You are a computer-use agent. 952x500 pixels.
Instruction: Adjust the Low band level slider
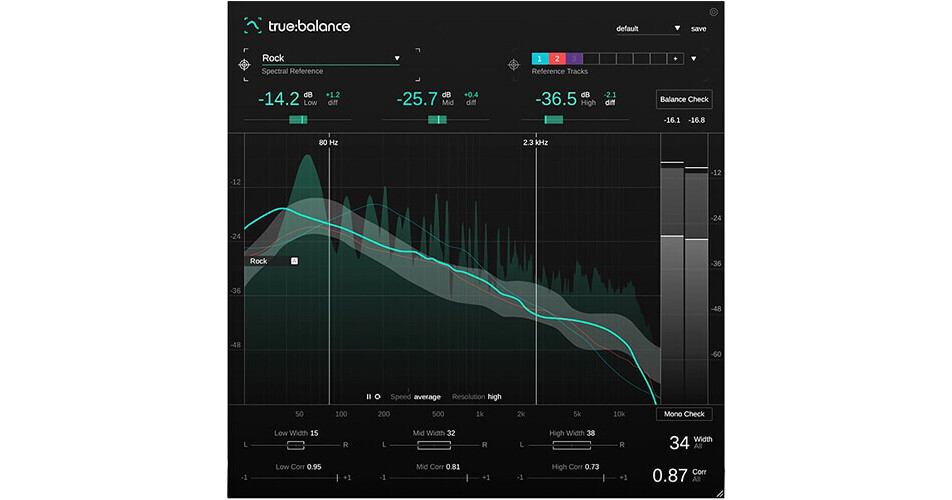(298, 120)
